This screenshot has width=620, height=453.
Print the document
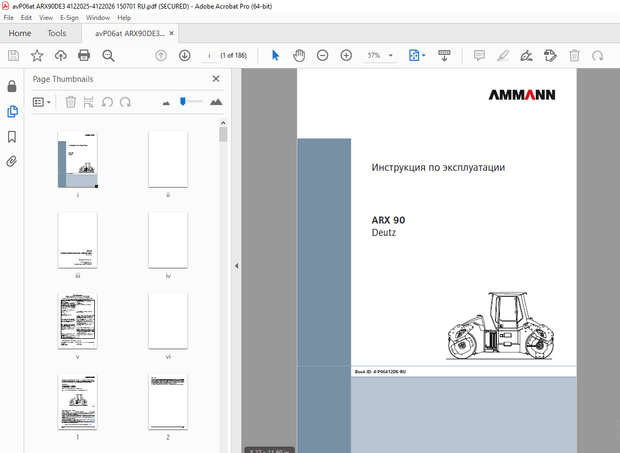pyautogui.click(x=84, y=55)
